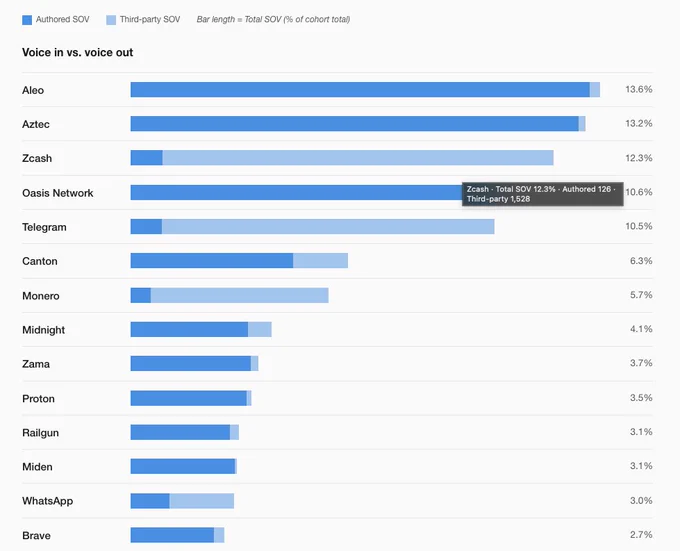Click Telegram's authored SOV bar segment

[x=146, y=226]
